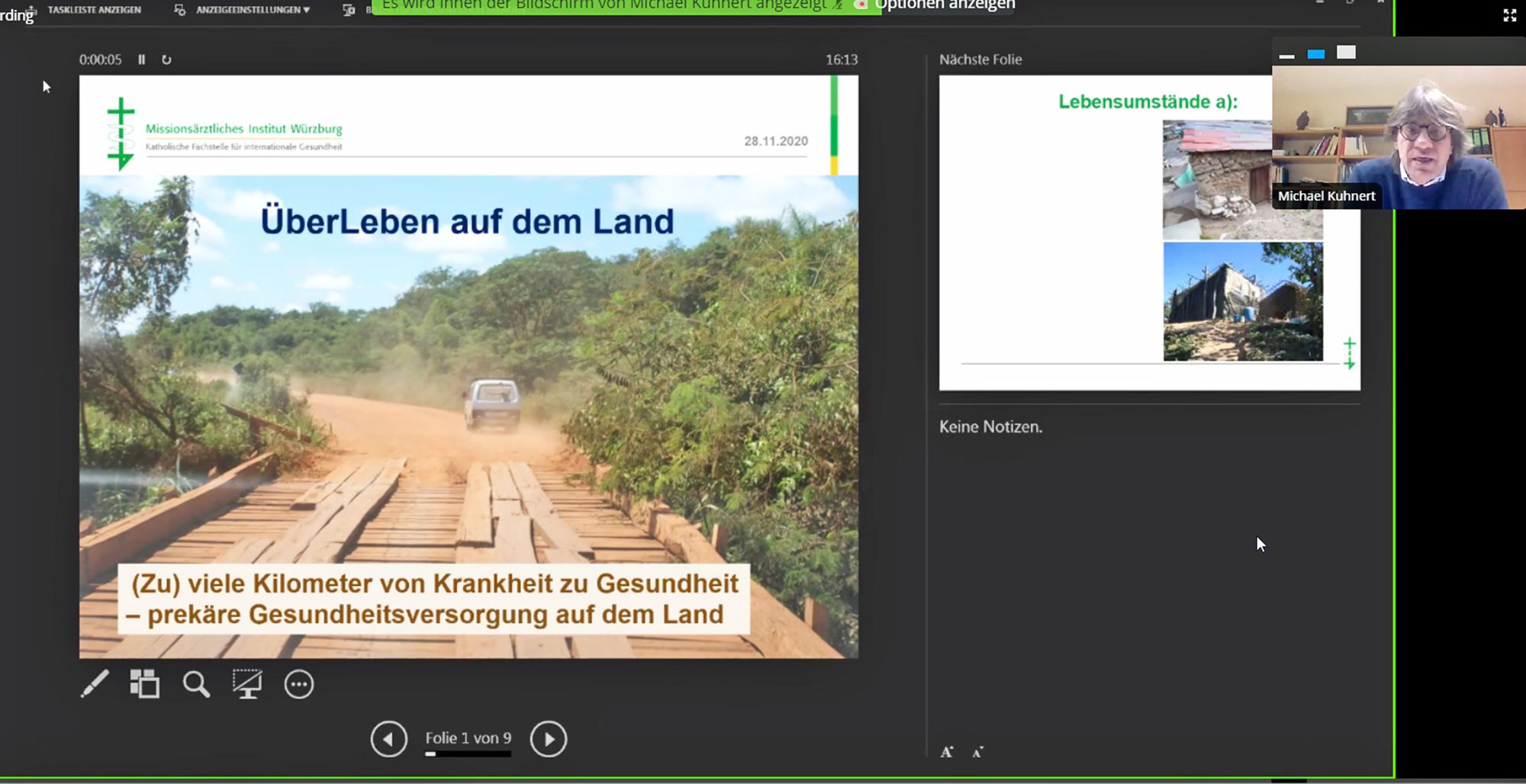Increase notes text size
The width and height of the screenshot is (1526, 784).
click(x=947, y=752)
